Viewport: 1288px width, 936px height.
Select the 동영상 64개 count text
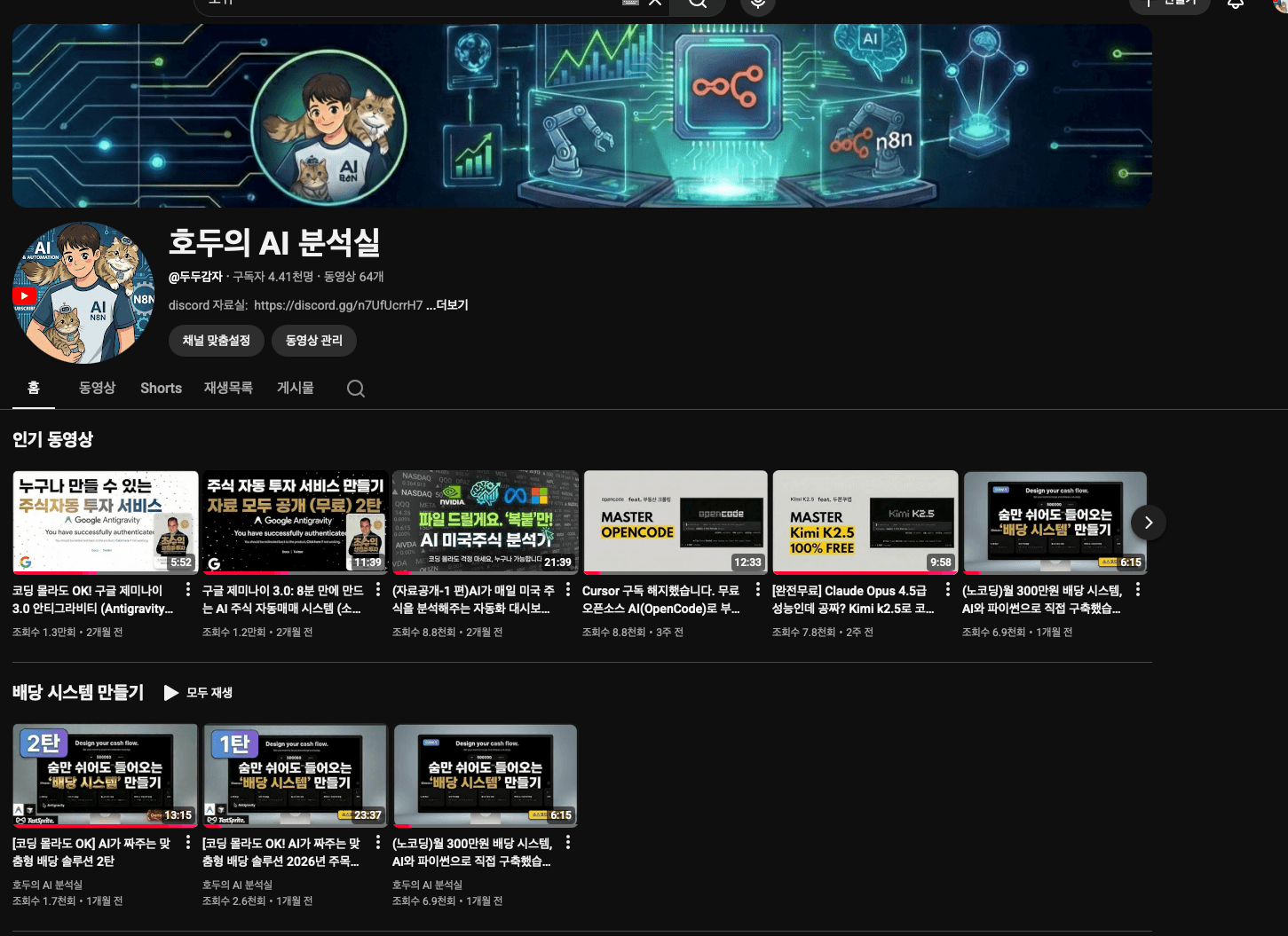[353, 277]
